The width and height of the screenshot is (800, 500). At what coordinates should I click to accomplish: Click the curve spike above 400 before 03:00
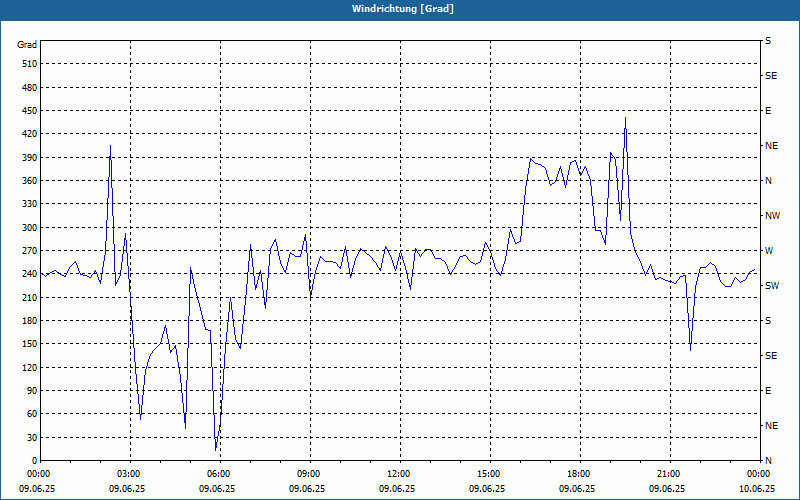pyautogui.click(x=110, y=146)
